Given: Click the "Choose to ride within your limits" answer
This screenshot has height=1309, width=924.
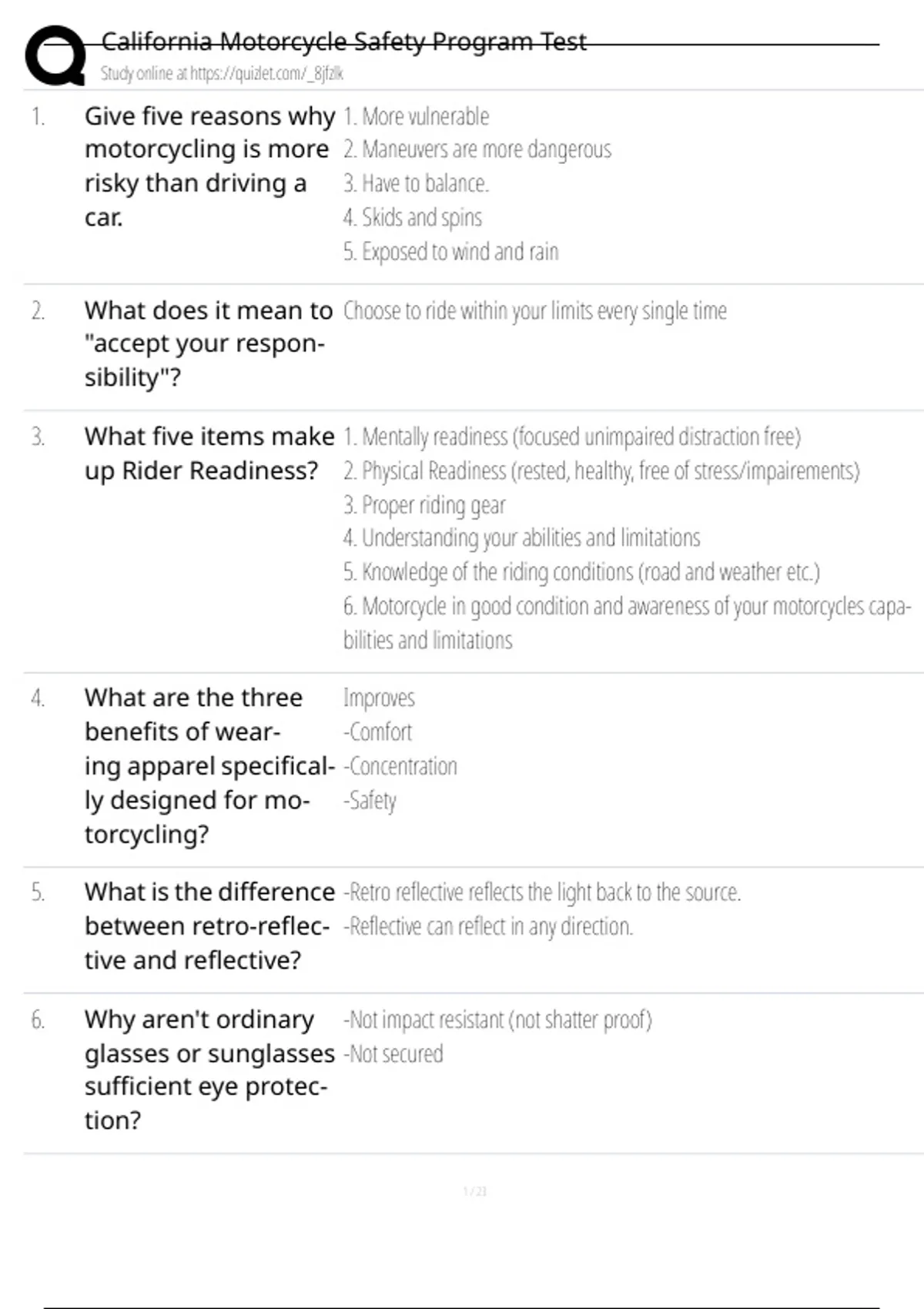Looking at the screenshot, I should click(x=534, y=311).
